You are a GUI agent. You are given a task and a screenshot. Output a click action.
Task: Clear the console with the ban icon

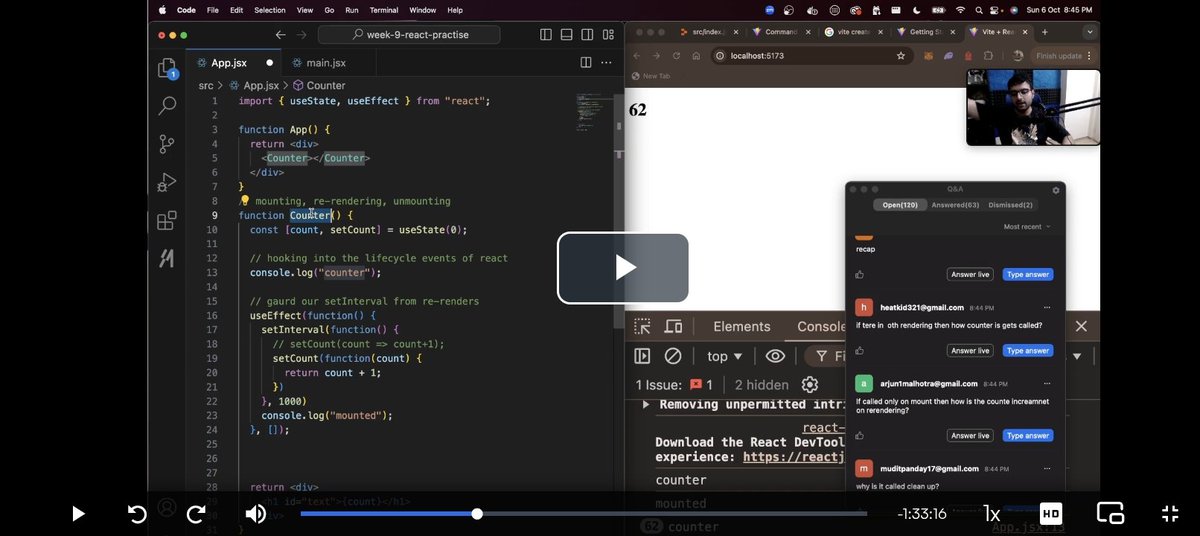coord(673,356)
